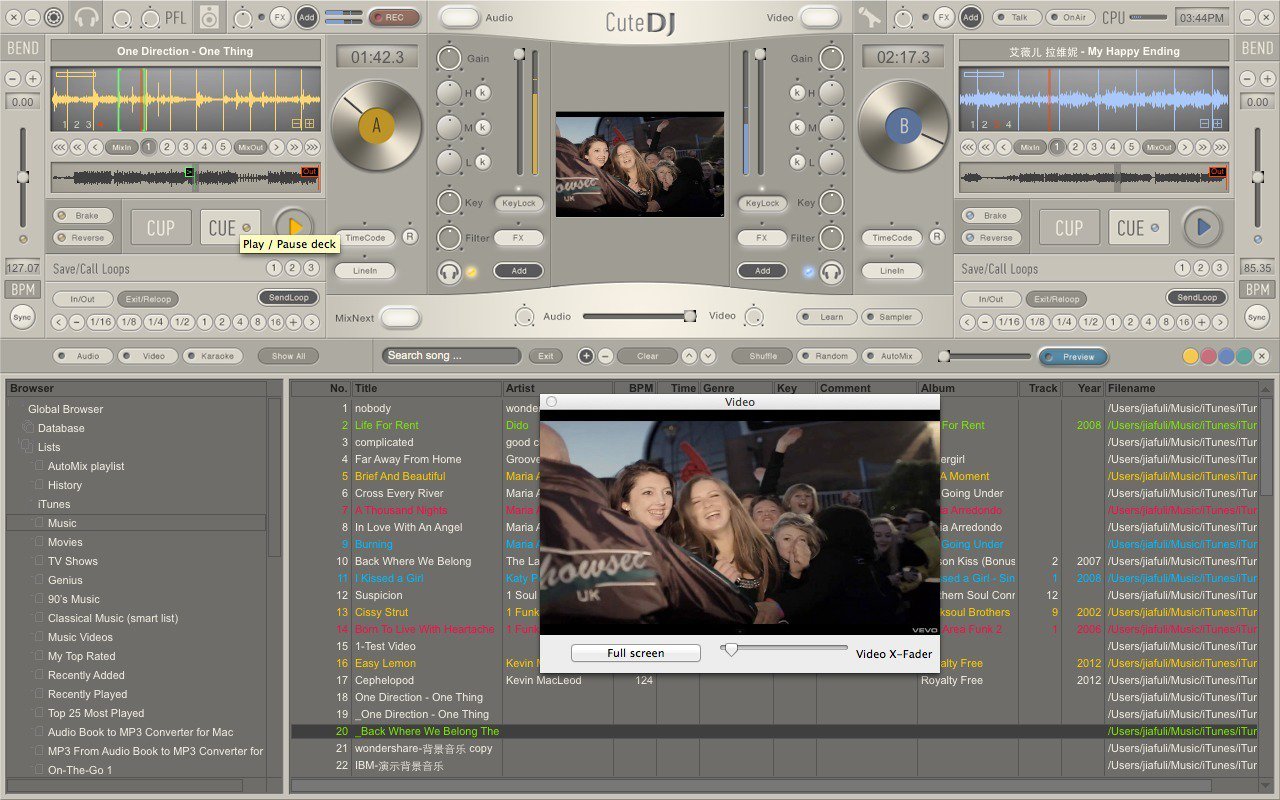Image resolution: width=1280 pixels, height=800 pixels.
Task: Open the MixNext dropdown
Action: [400, 316]
